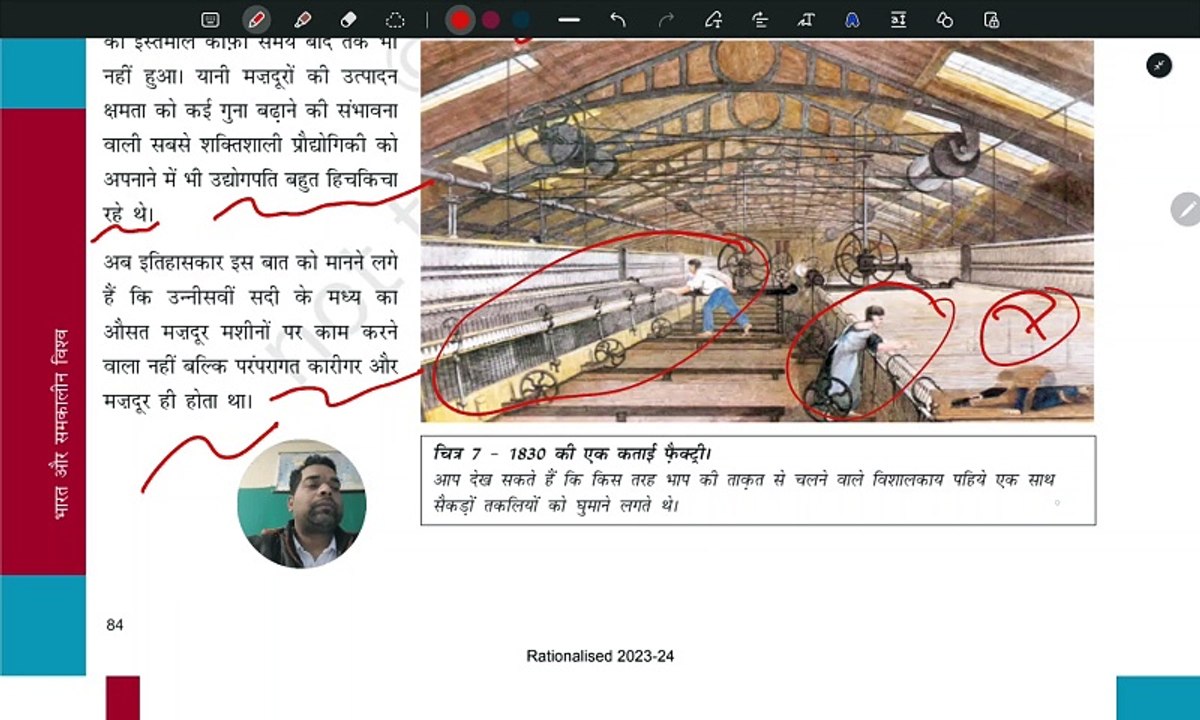
Task: Click the blue letter A icon
Action: (852, 19)
